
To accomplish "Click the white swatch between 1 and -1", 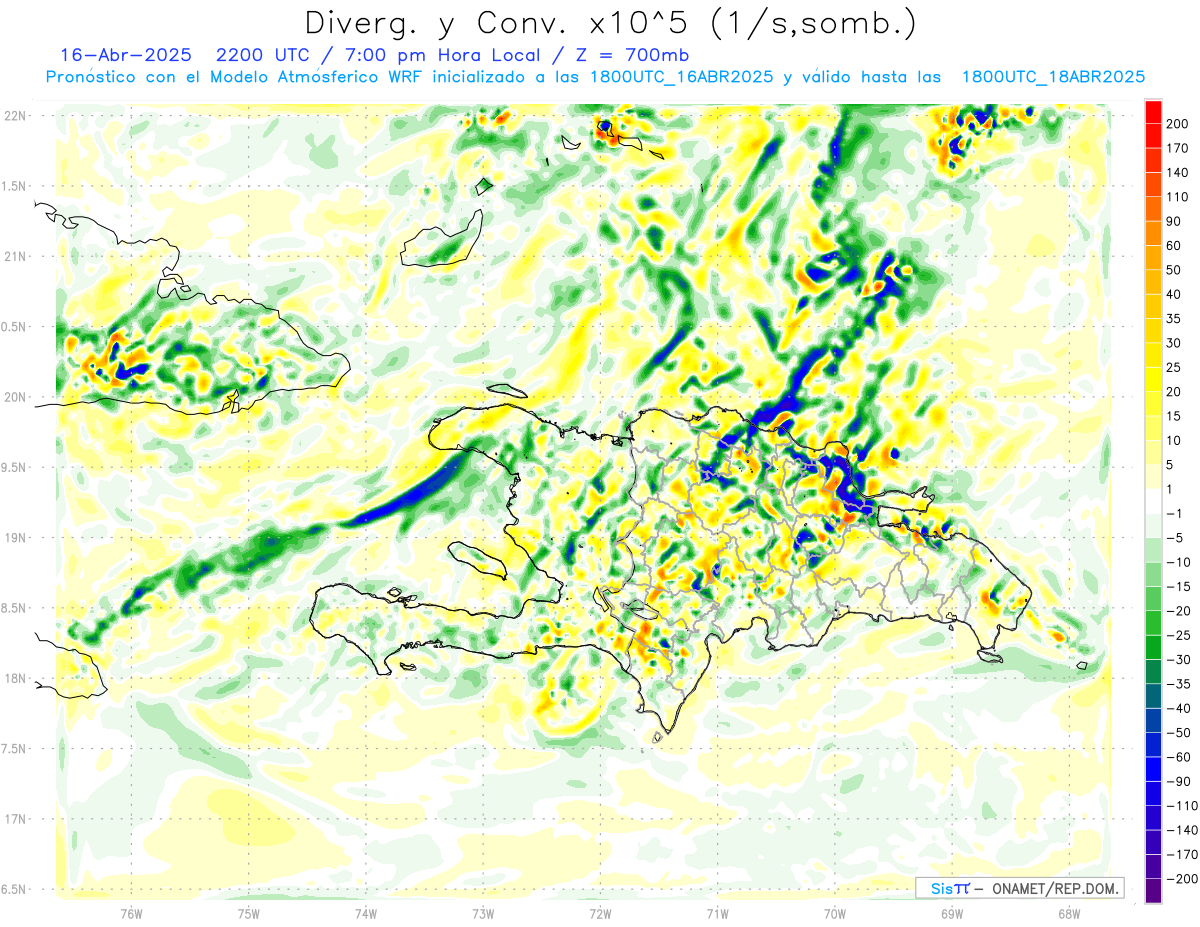I will point(1154,501).
